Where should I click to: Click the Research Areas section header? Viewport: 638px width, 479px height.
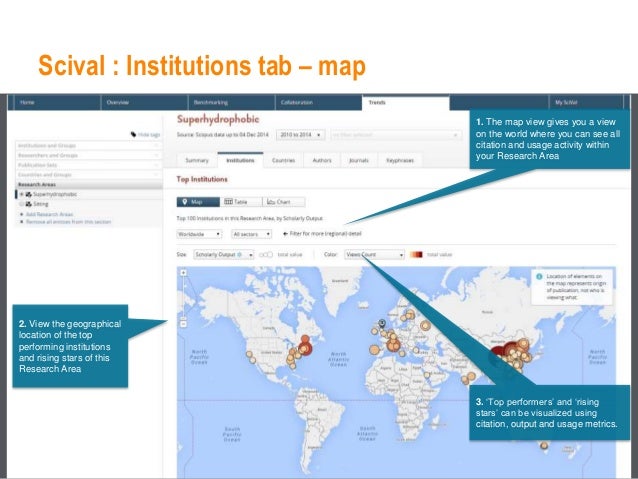(88, 184)
